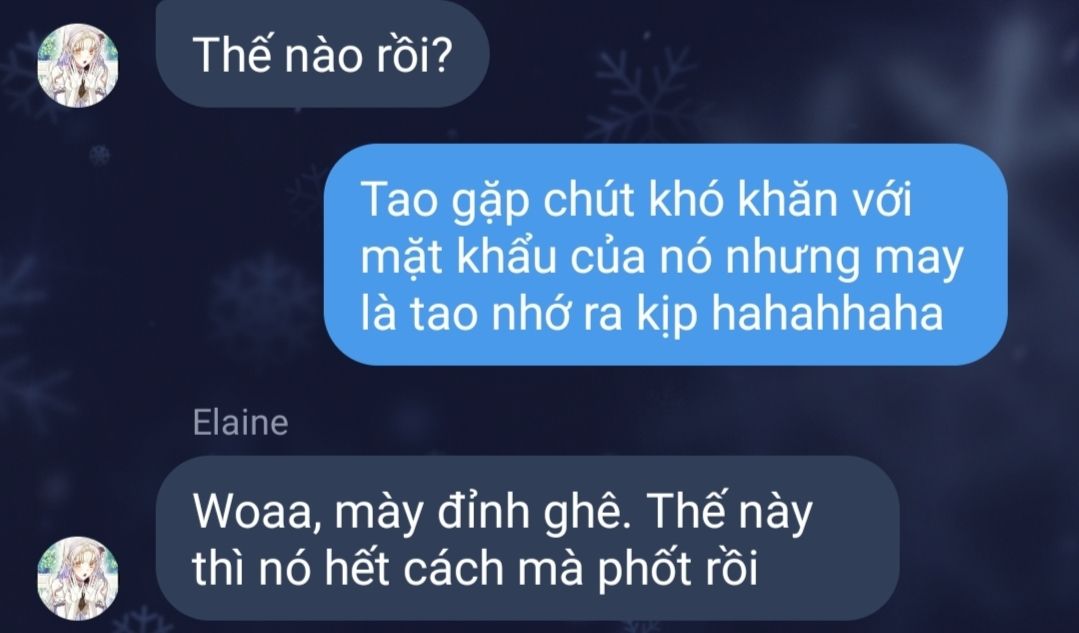Screen dimensions: 1079x633
Task: Select Elaine's "Woaa, mày đỉnh ghê" bubble
Action: click(528, 538)
